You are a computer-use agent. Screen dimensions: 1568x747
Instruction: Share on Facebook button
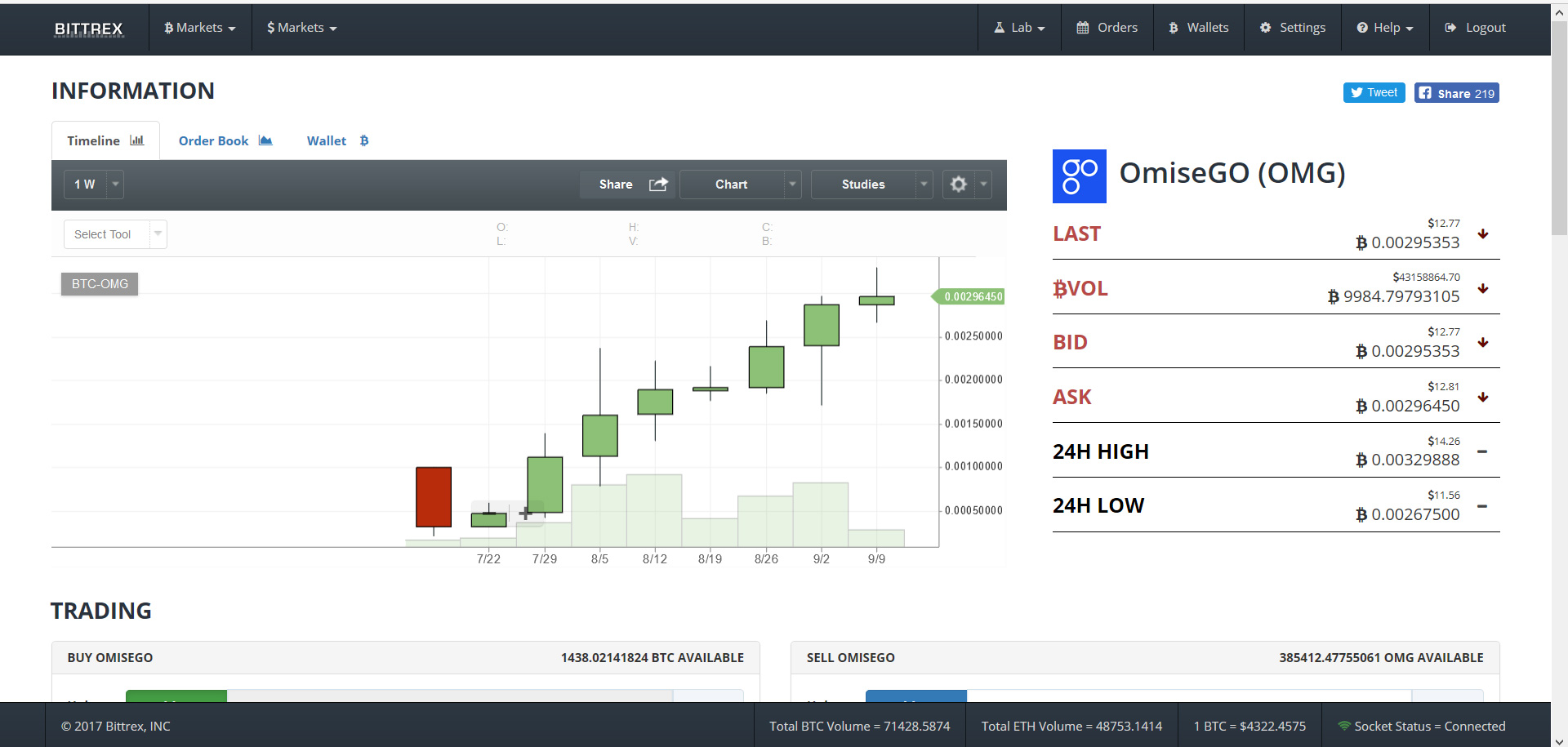pyautogui.click(x=1456, y=93)
